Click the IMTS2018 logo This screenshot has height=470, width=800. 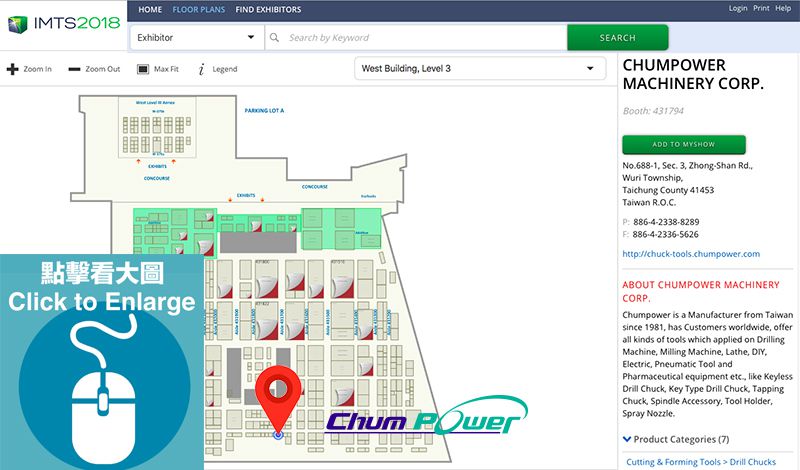(x=64, y=24)
